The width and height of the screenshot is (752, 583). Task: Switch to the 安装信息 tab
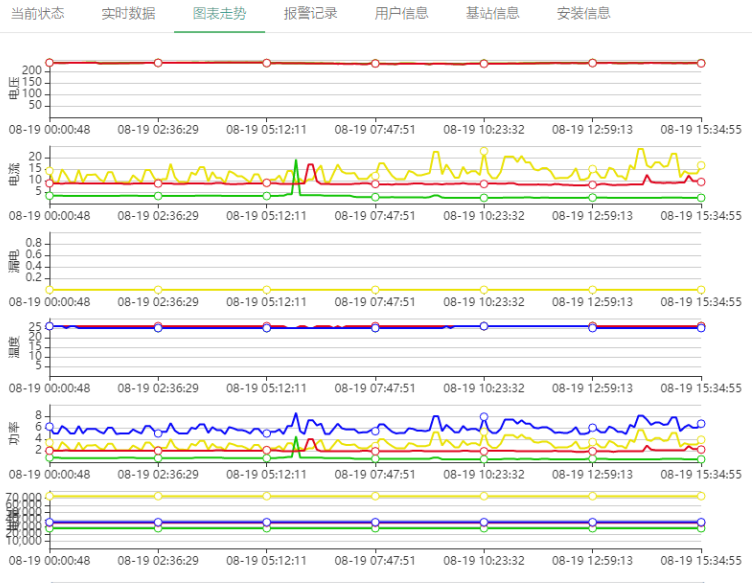point(583,14)
